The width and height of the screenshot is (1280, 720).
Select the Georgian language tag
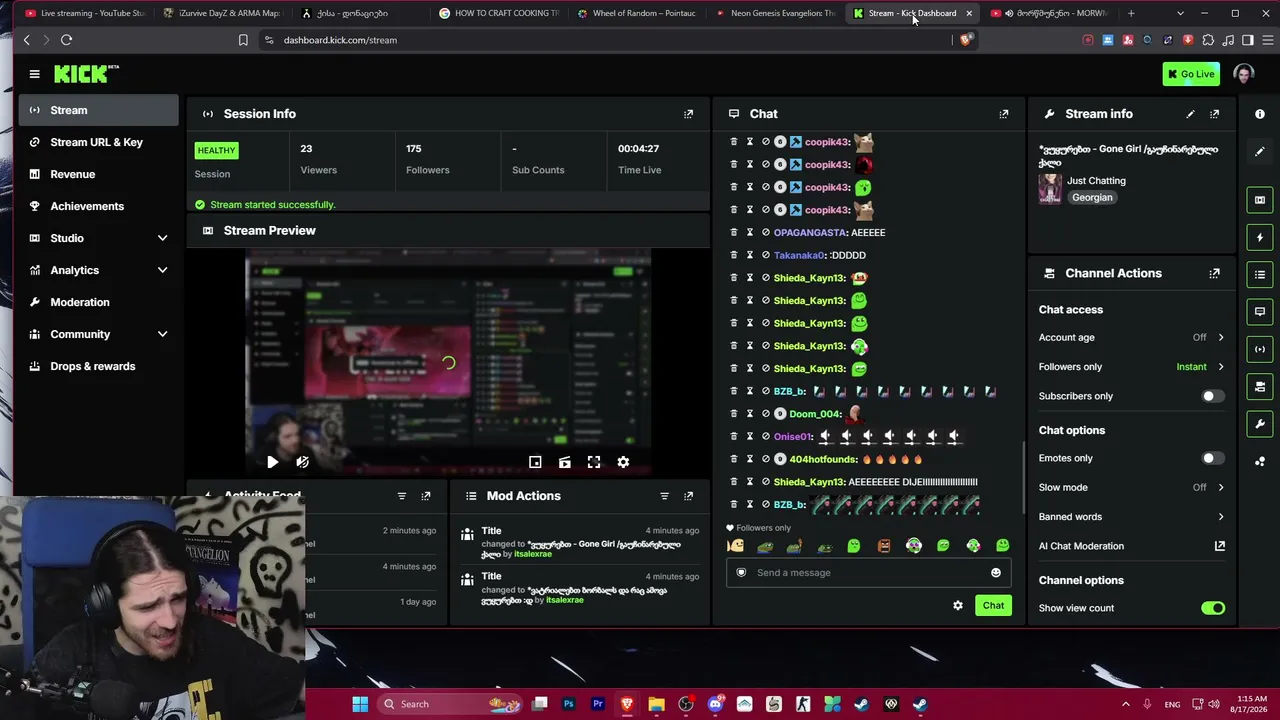tap(1092, 198)
